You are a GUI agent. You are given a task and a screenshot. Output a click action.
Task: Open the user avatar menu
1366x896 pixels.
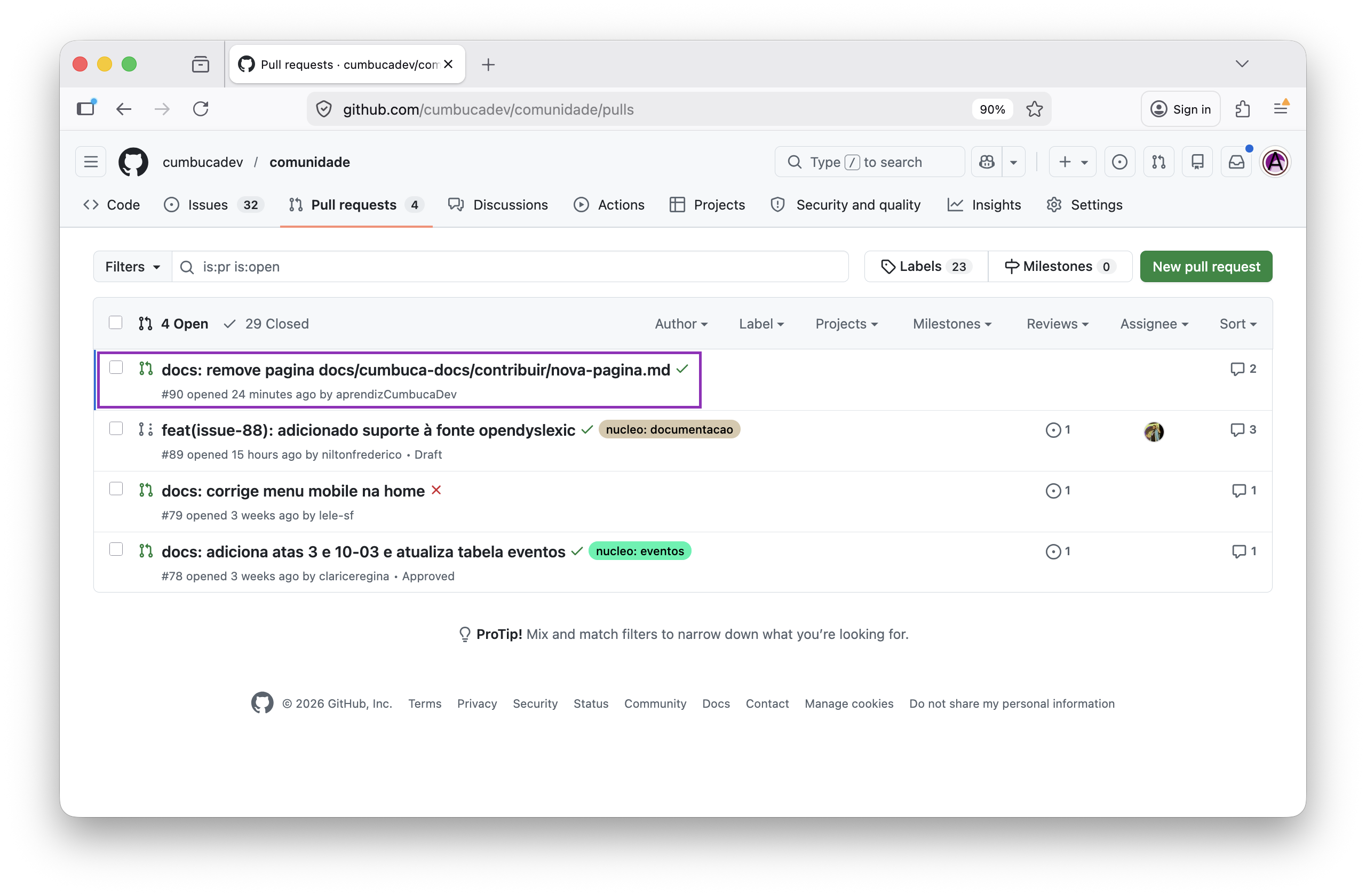[1275, 162]
